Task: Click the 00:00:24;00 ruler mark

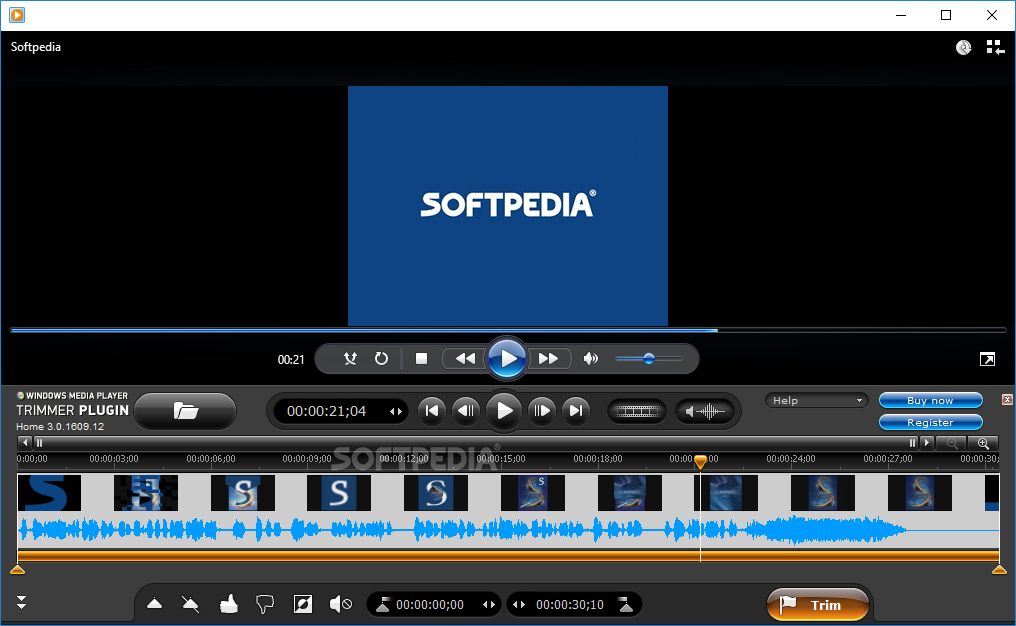Action: click(x=791, y=459)
